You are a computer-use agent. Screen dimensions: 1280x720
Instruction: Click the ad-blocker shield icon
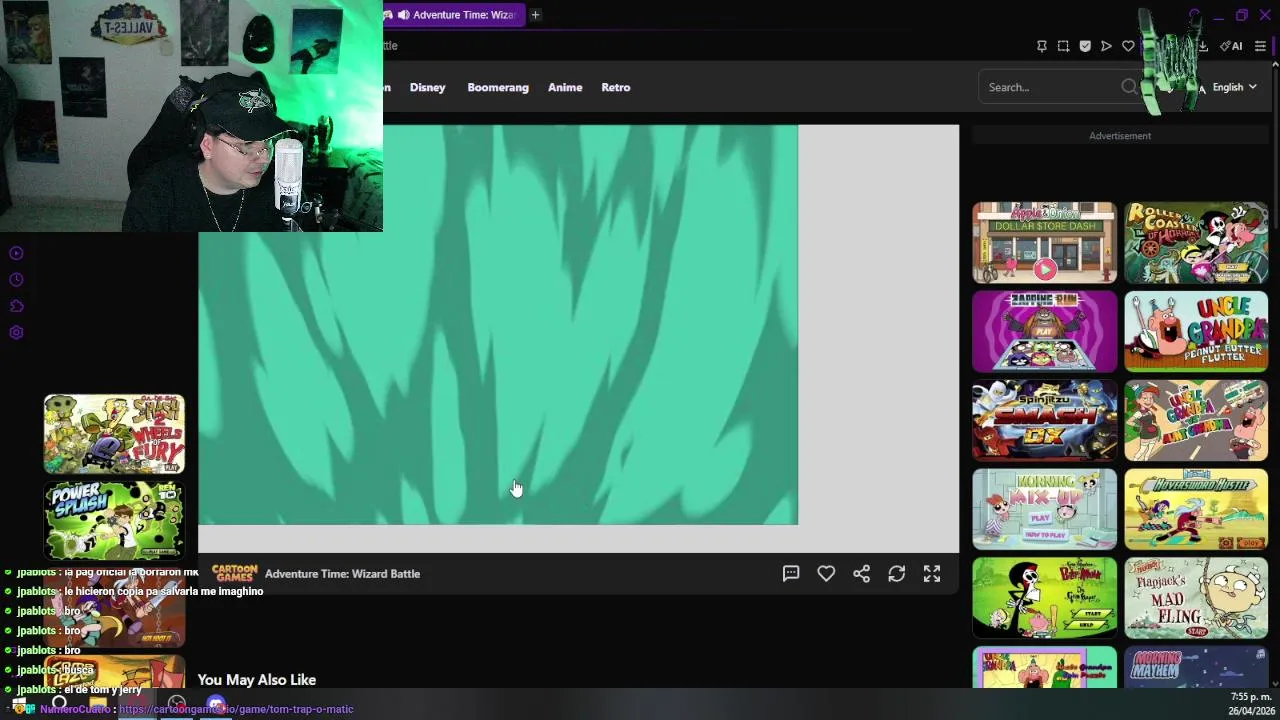pos(1085,46)
